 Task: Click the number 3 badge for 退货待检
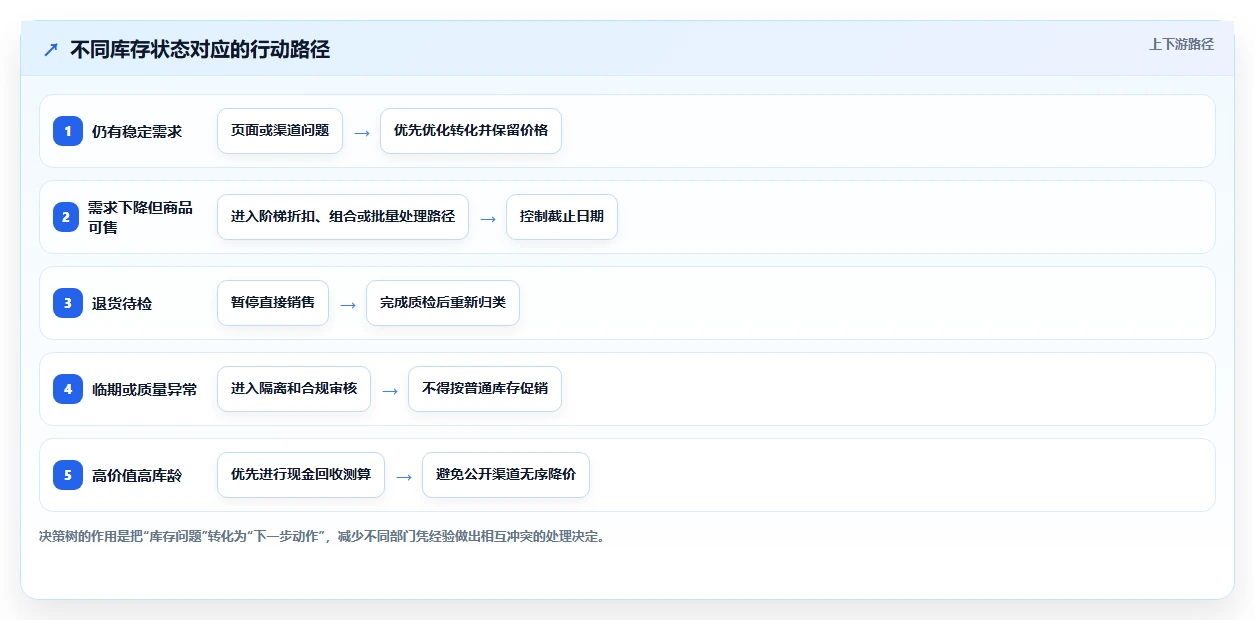pyautogui.click(x=68, y=302)
